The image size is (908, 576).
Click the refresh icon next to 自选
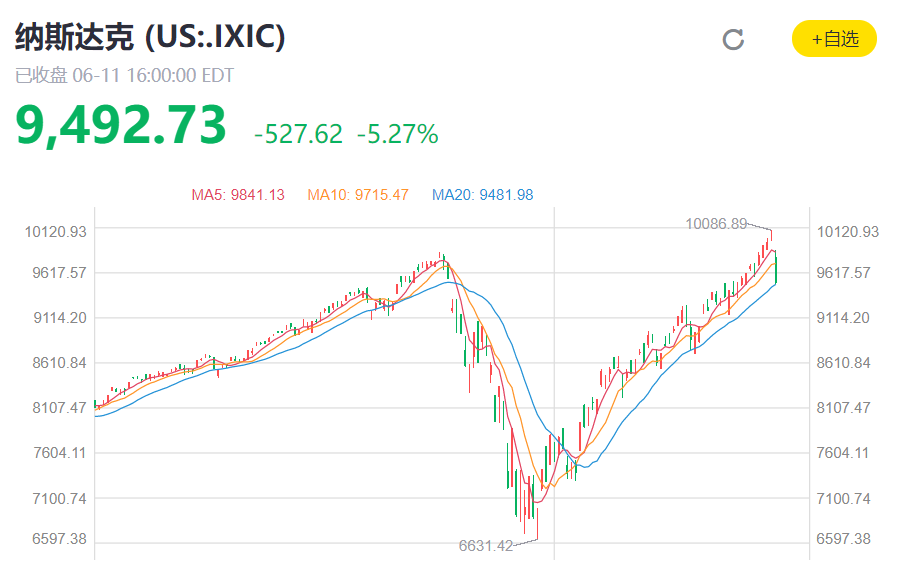click(x=733, y=40)
